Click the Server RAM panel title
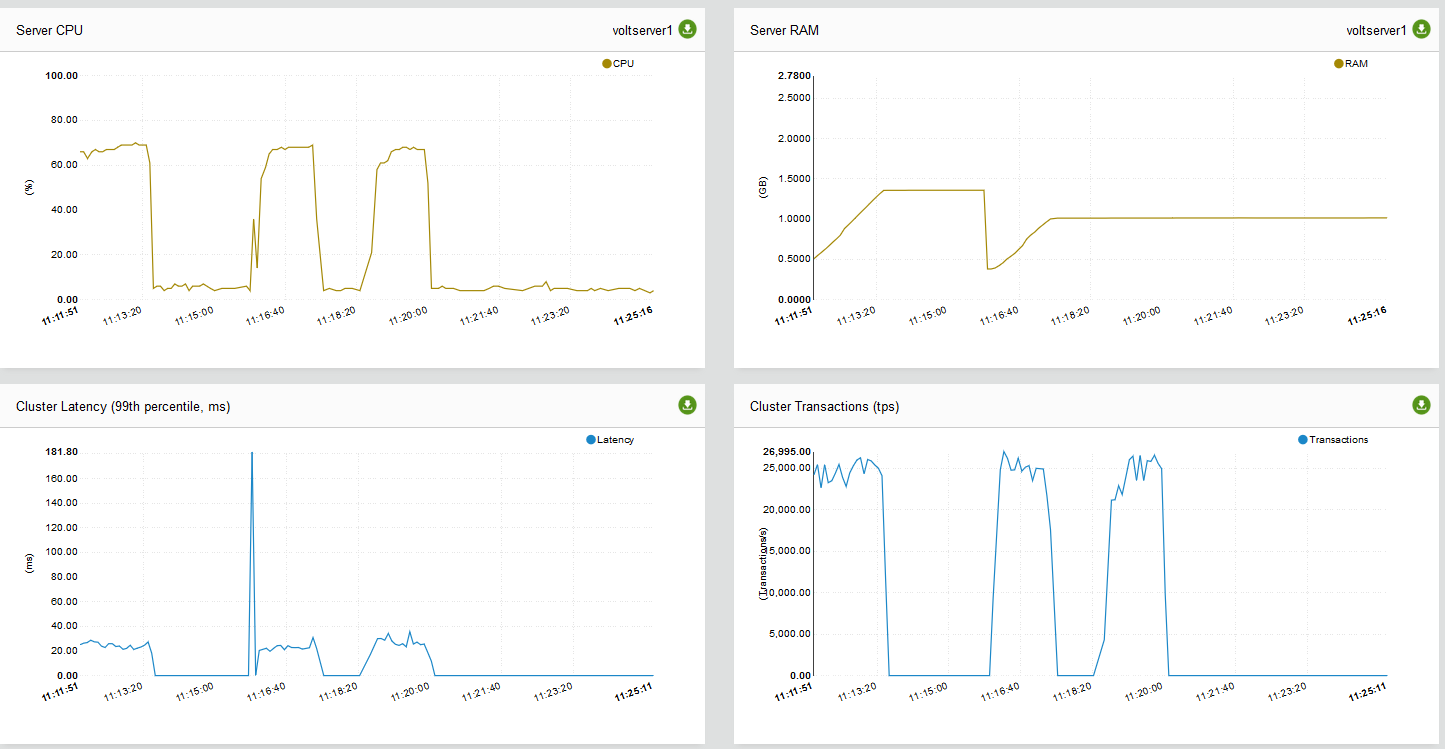The width and height of the screenshot is (1445, 749). point(784,29)
